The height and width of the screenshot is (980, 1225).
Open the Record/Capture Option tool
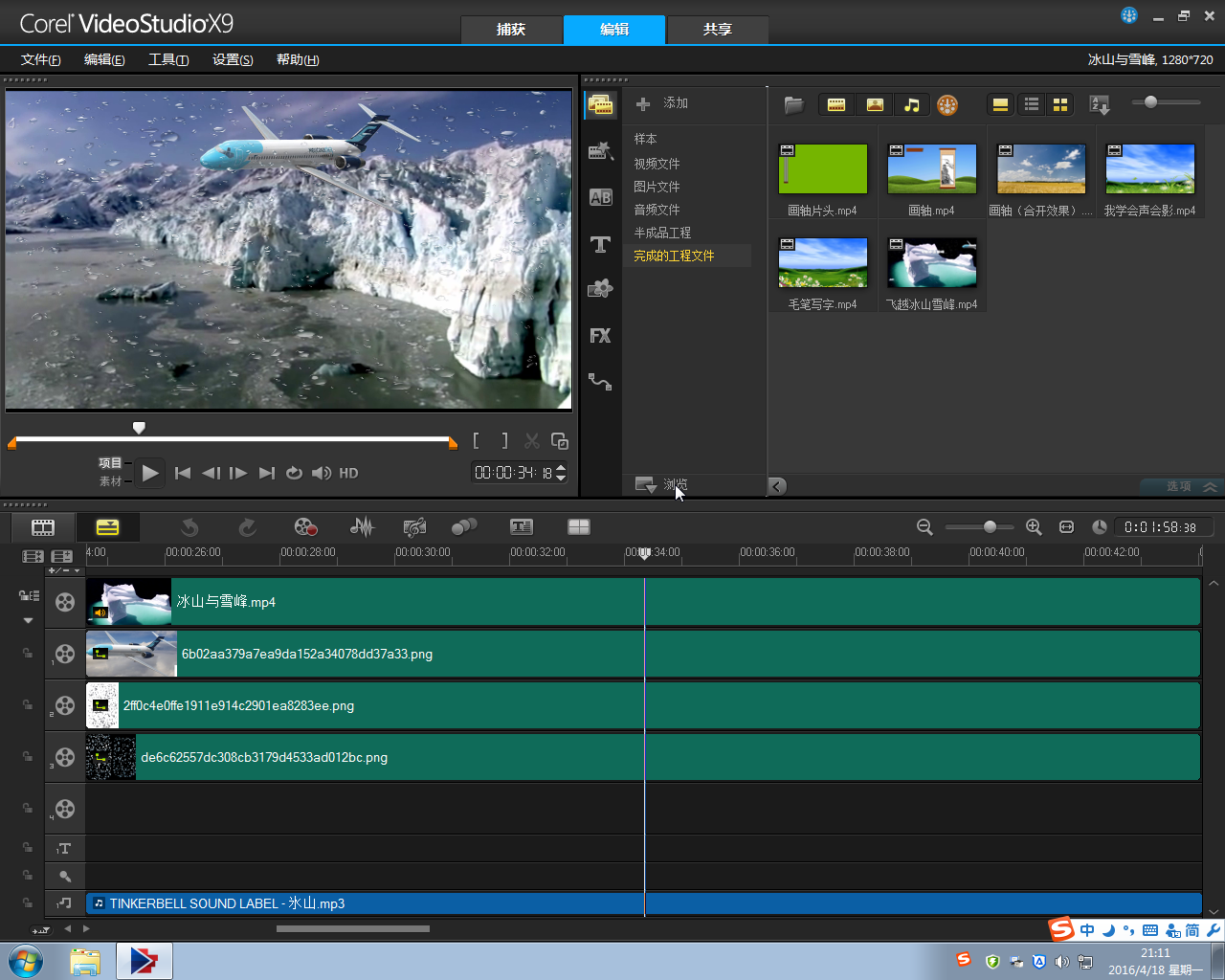[305, 527]
